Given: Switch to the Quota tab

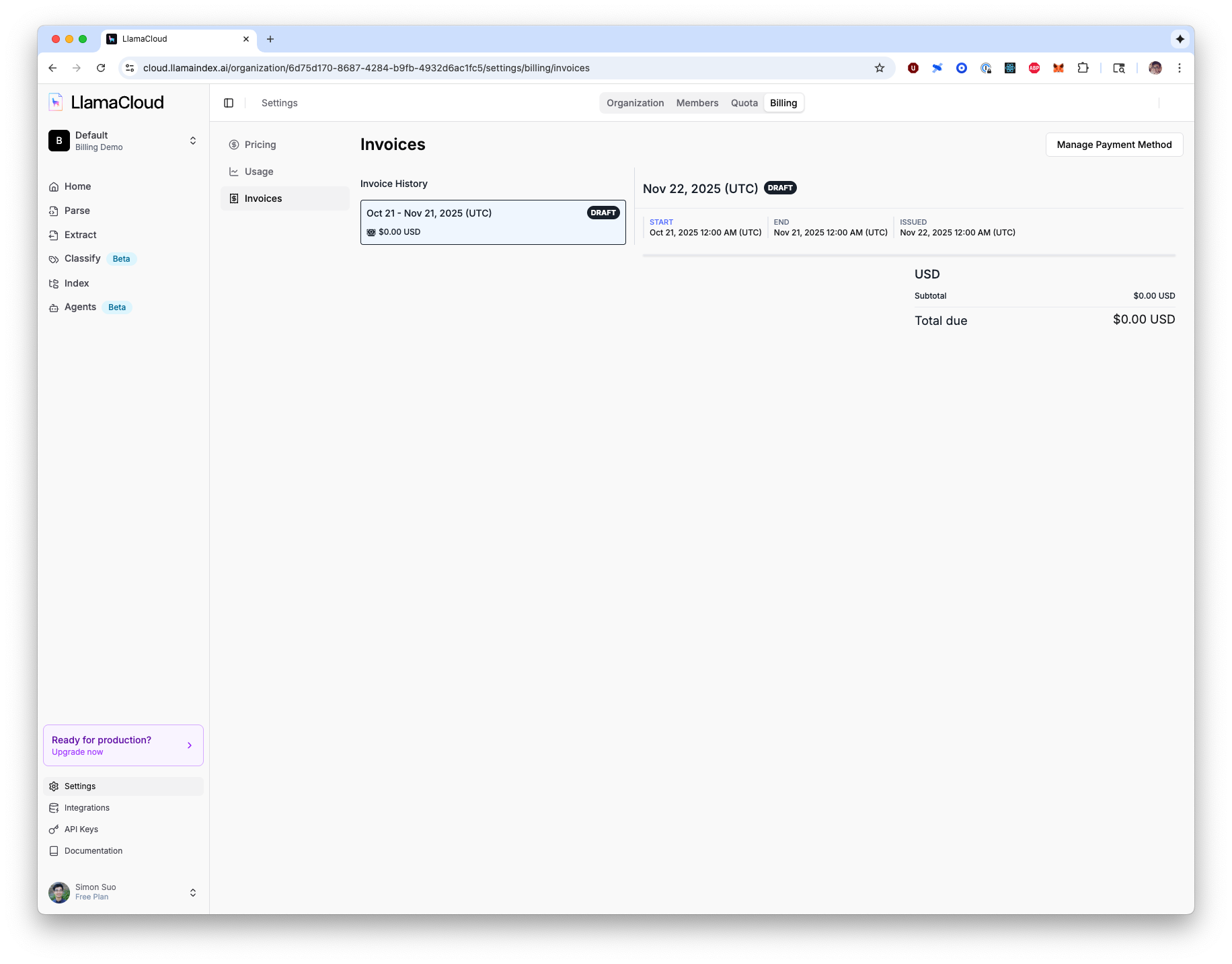Looking at the screenshot, I should [x=744, y=103].
